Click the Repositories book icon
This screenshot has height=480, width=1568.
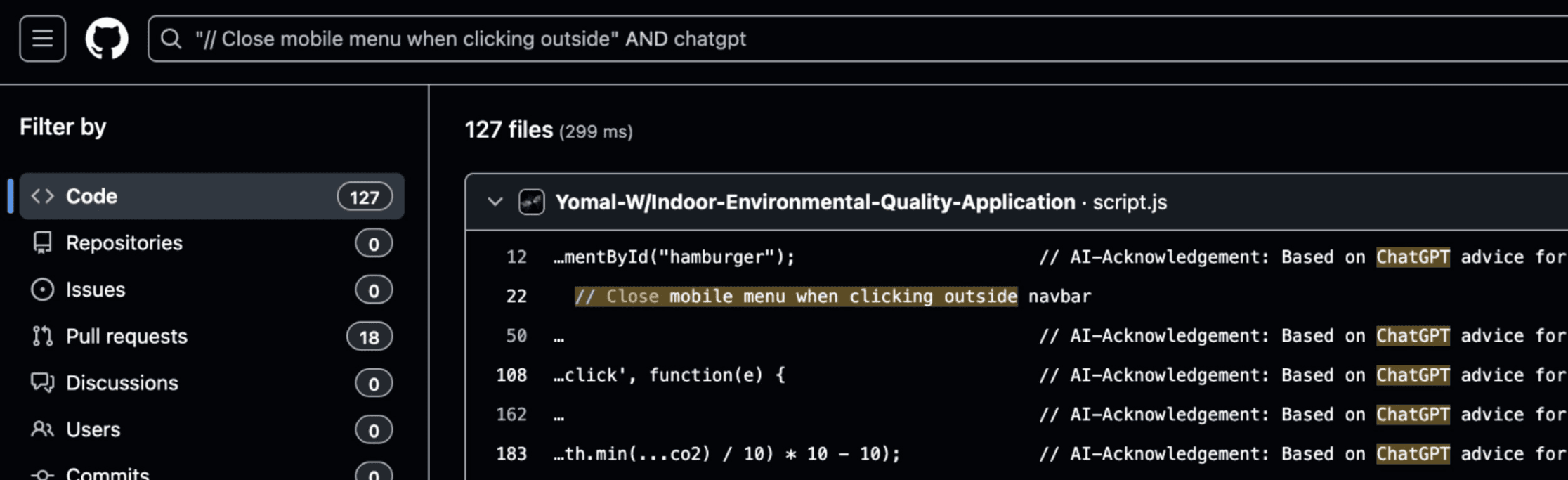tap(43, 243)
